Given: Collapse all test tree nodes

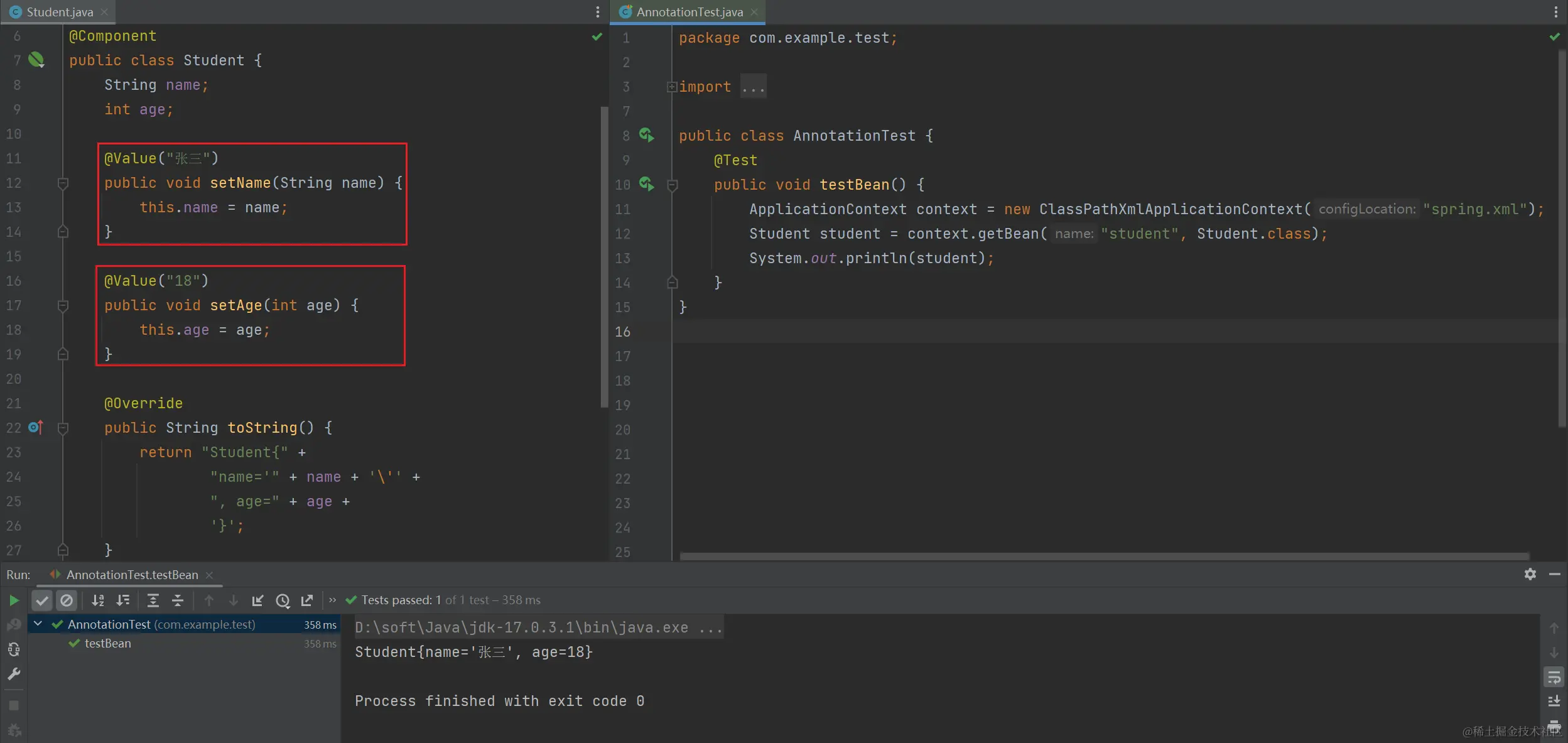Looking at the screenshot, I should [178, 600].
